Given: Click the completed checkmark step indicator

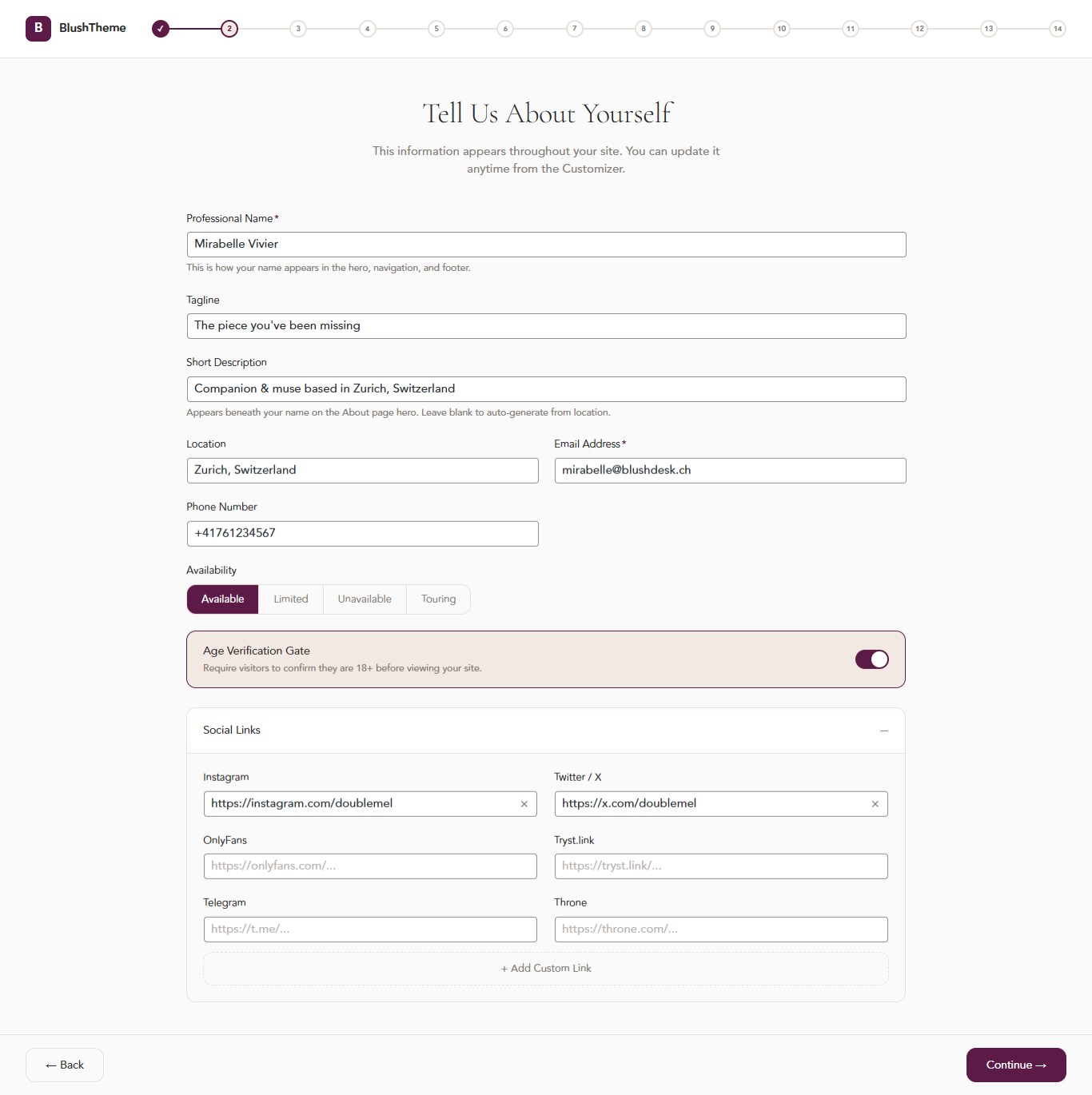Looking at the screenshot, I should tap(161, 28).
